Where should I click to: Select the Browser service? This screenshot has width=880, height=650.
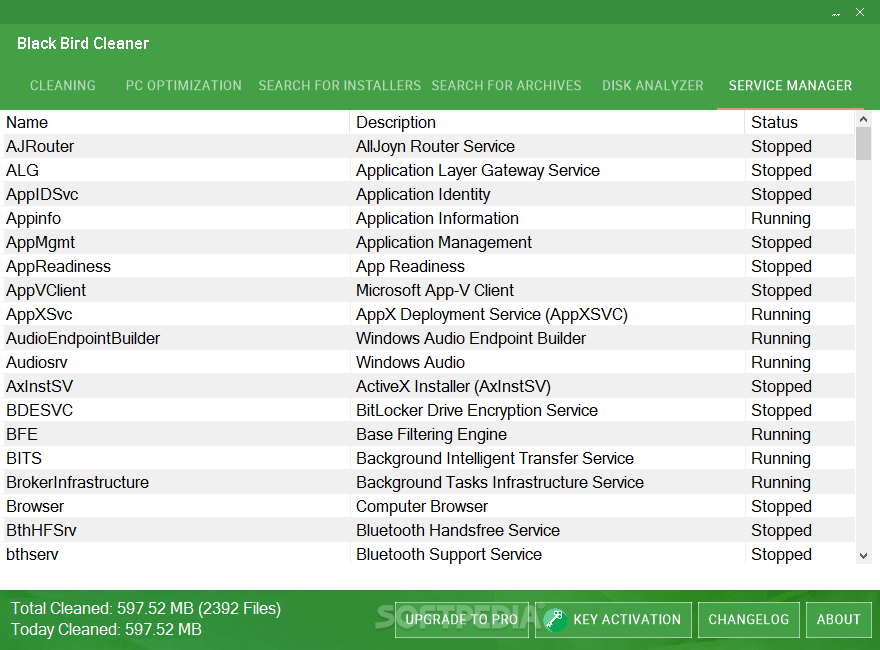35,506
